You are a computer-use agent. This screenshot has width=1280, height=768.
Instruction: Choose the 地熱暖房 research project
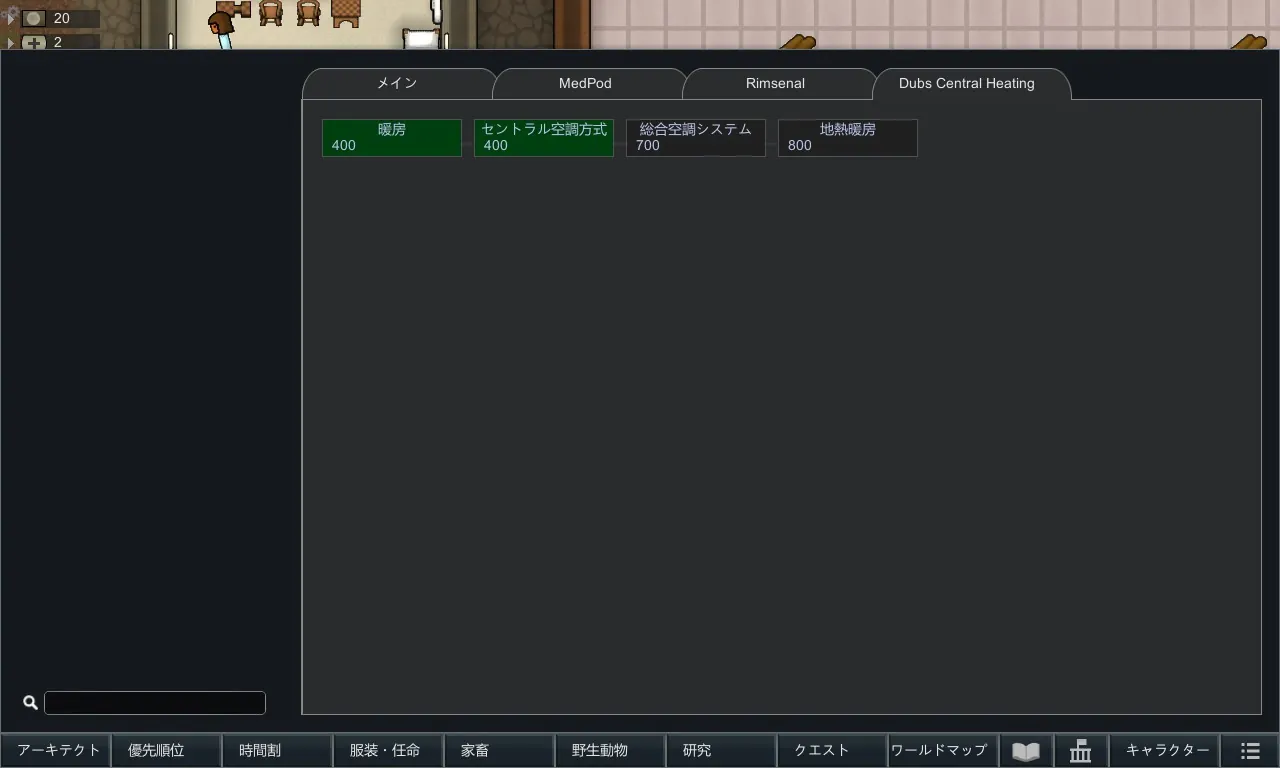click(848, 138)
